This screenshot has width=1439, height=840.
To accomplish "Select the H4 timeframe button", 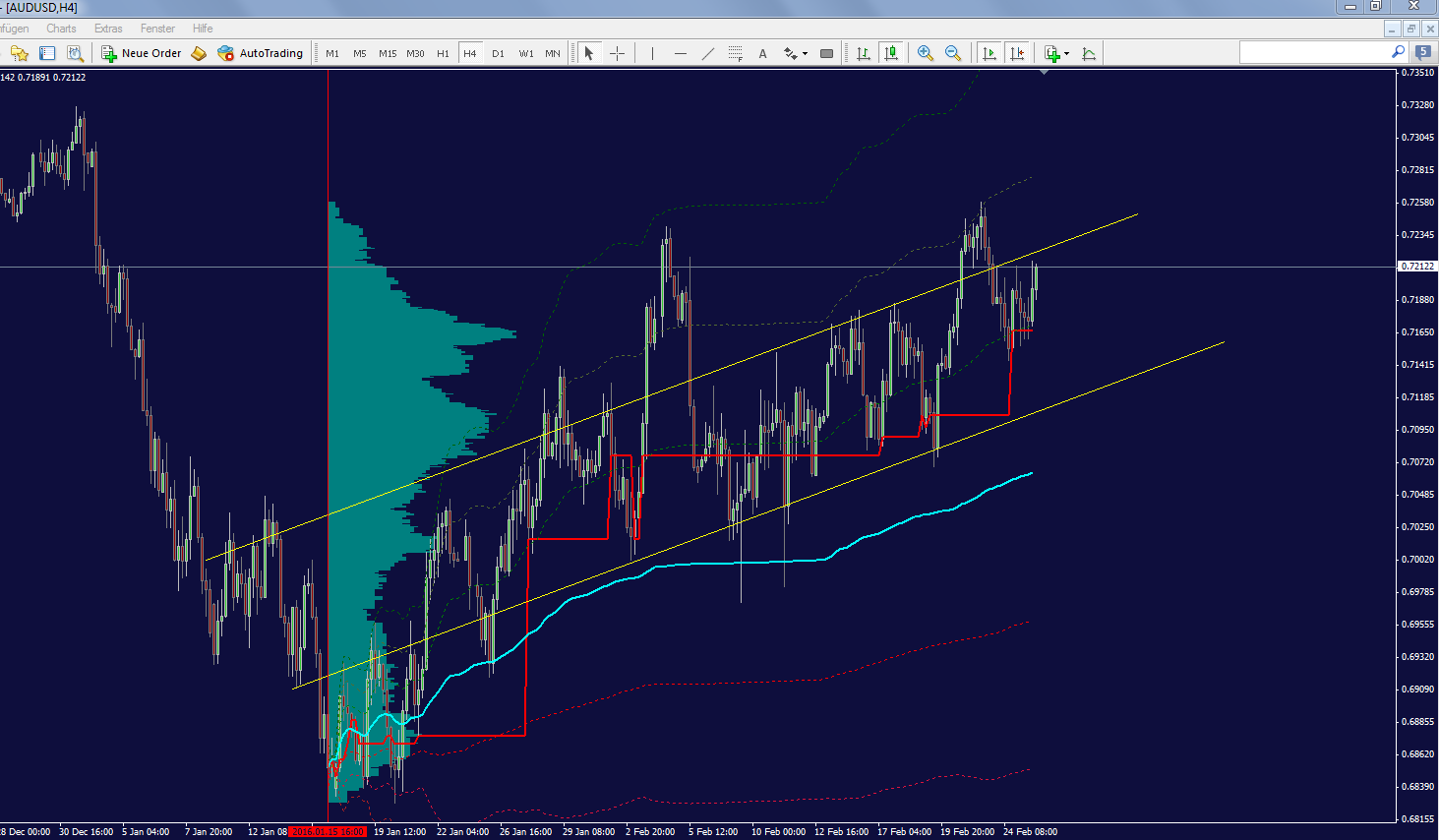I will [470, 53].
